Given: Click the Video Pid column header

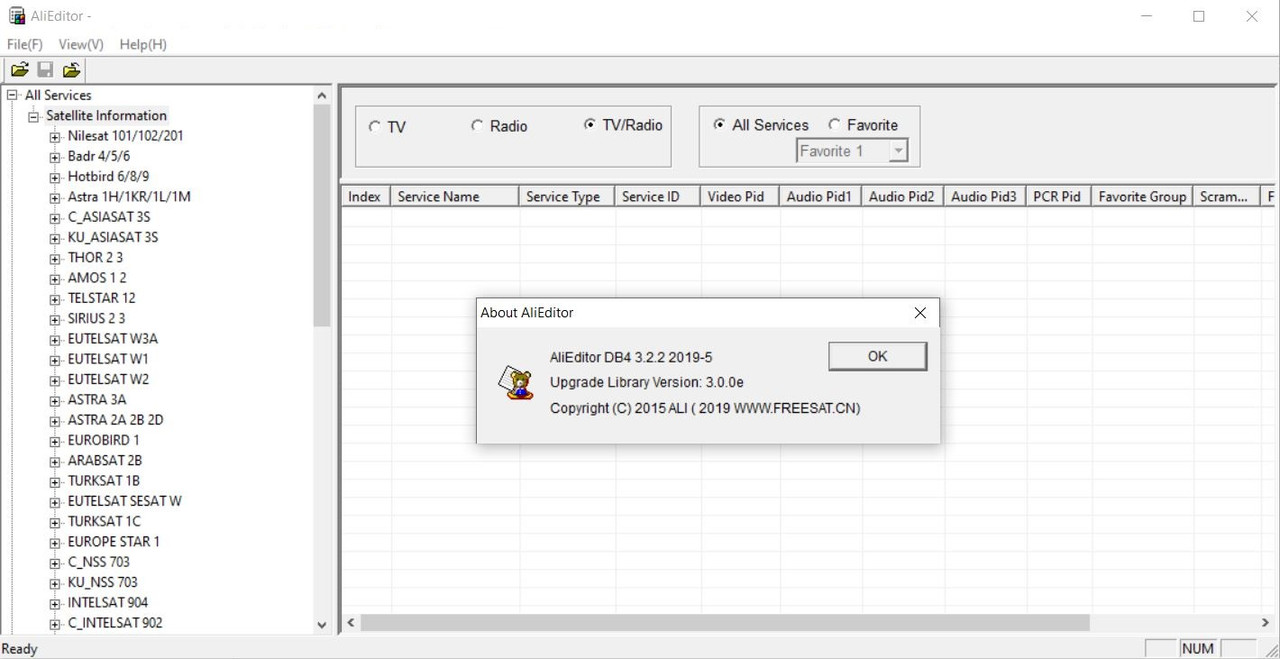Looking at the screenshot, I should [x=740, y=197].
